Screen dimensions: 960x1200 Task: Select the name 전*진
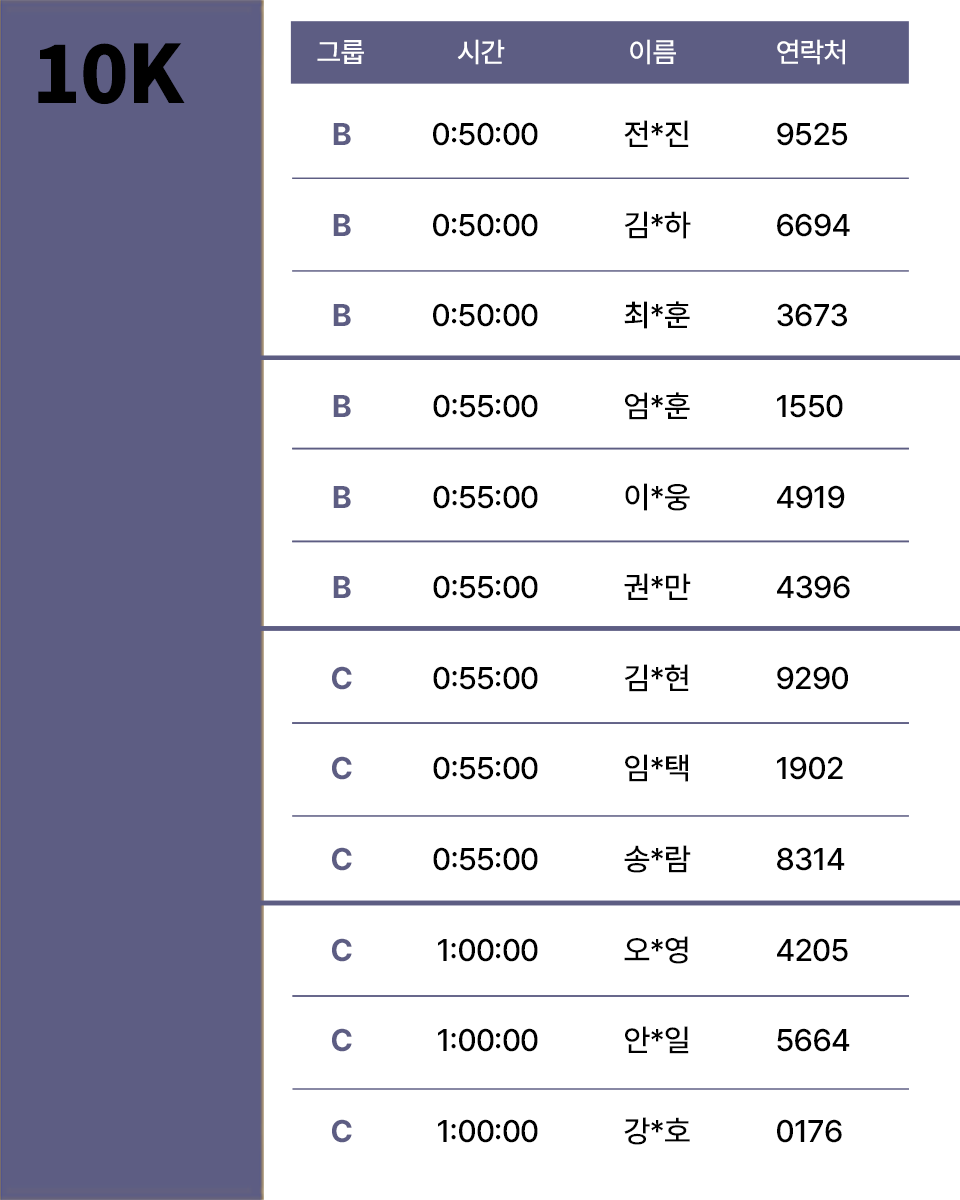click(x=656, y=134)
